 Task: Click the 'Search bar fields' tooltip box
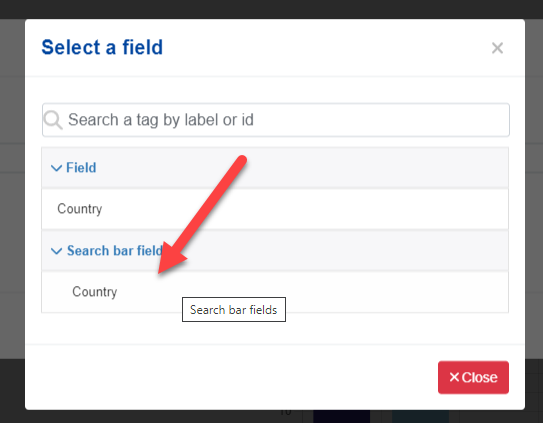pyautogui.click(x=234, y=309)
